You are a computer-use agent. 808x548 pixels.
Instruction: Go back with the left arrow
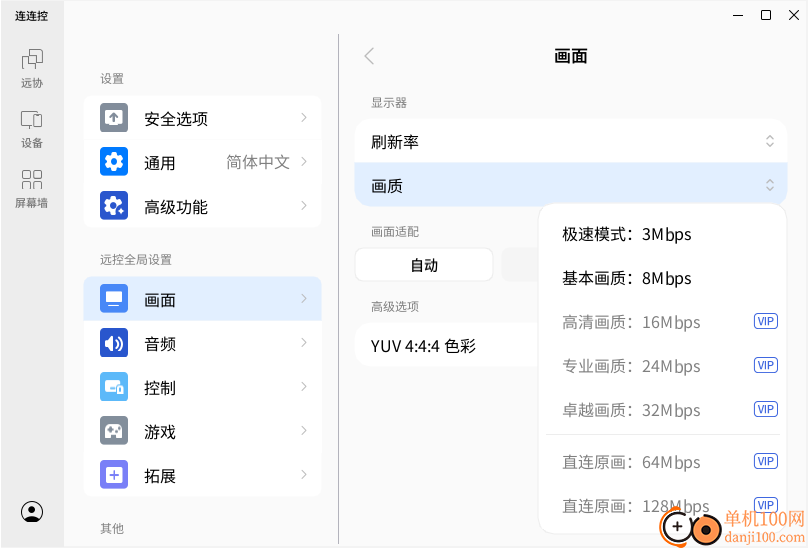(369, 56)
